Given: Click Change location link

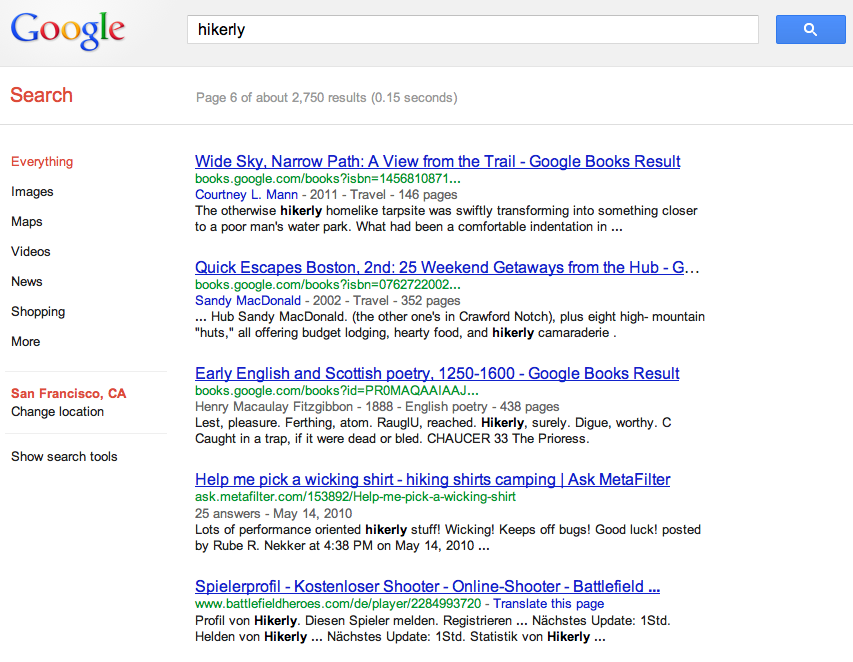Looking at the screenshot, I should (57, 412).
